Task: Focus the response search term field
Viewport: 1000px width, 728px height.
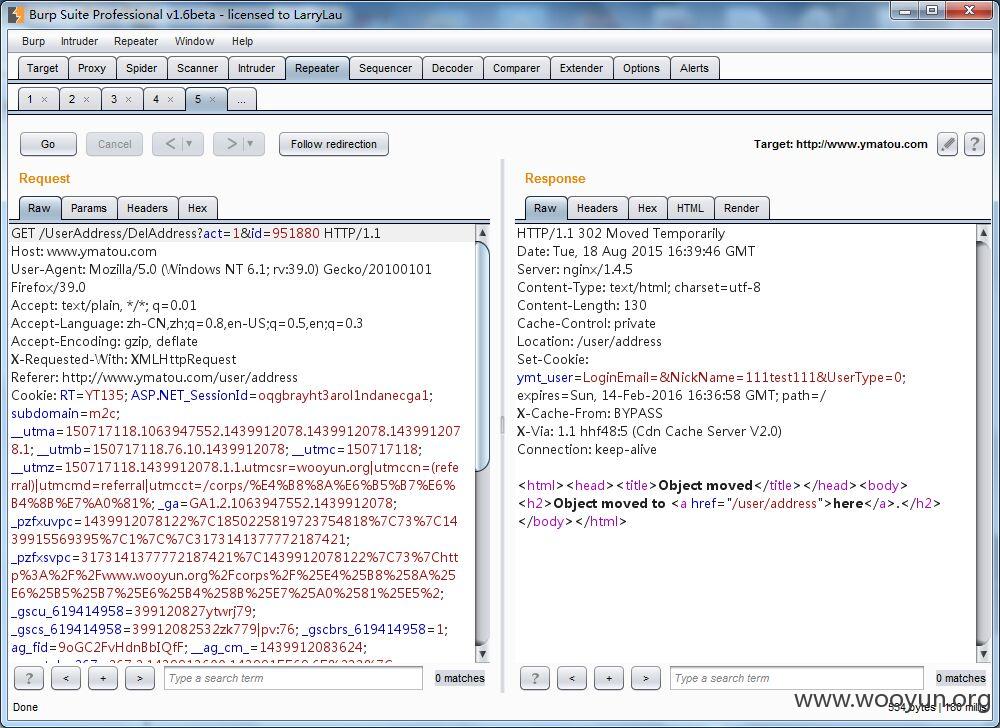Action: [797, 678]
